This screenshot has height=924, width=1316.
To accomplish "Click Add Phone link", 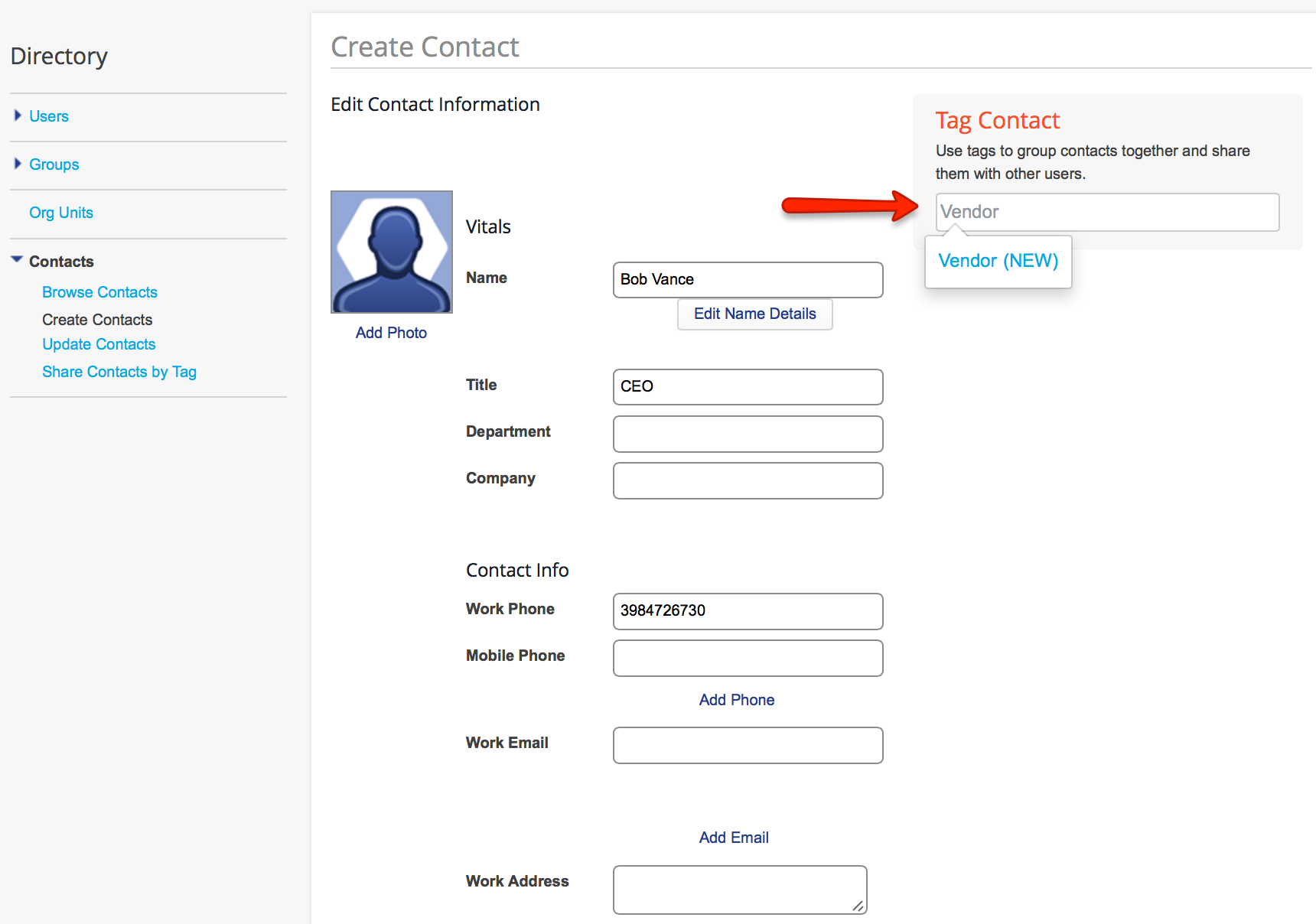I will click(737, 700).
